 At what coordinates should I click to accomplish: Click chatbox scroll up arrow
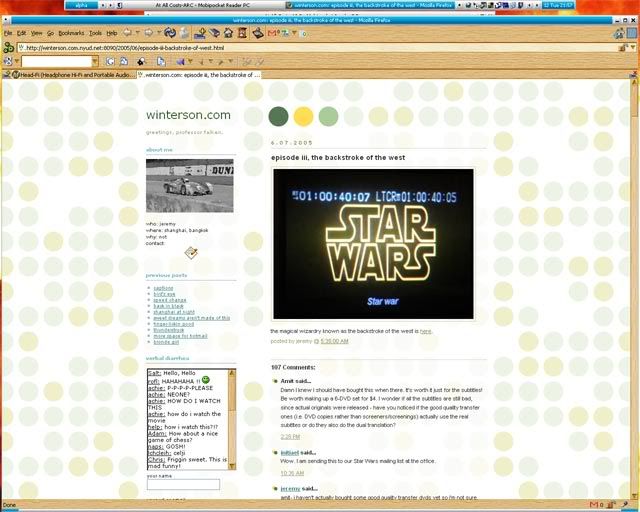click(232, 373)
